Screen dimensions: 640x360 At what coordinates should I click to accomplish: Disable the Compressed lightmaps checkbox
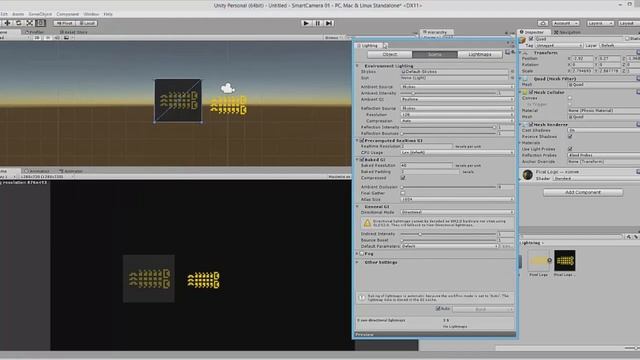(403, 178)
